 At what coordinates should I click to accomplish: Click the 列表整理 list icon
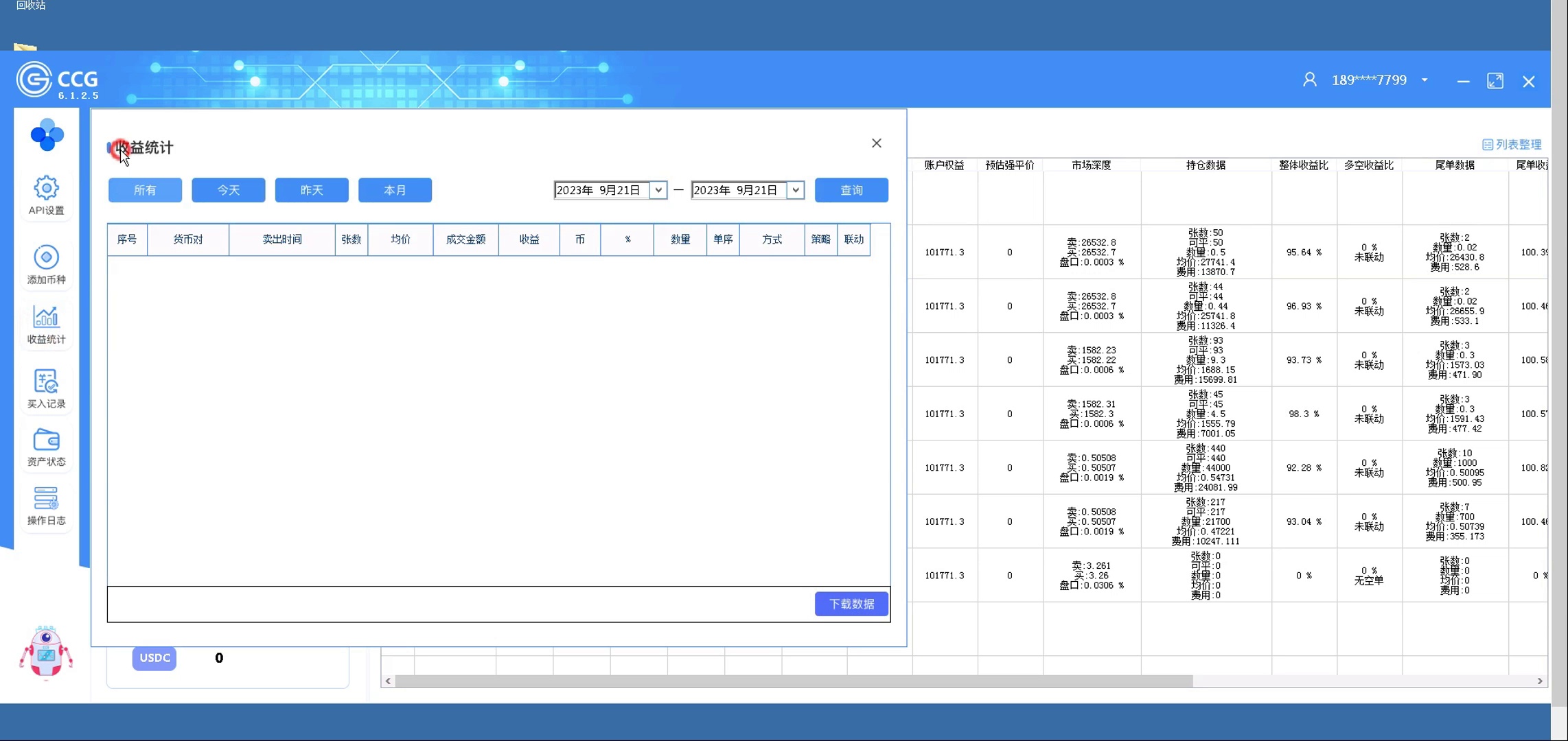coord(1487,145)
